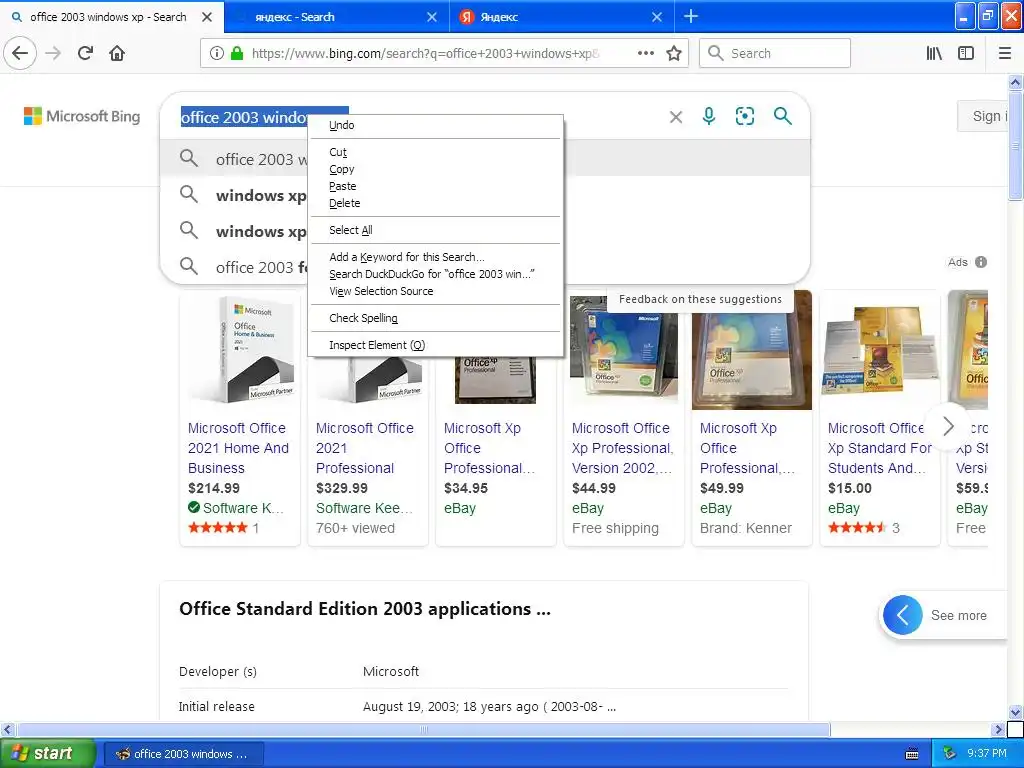Image resolution: width=1024 pixels, height=768 pixels.
Task: Select 'Check Spelling' in context menu
Action: [x=436, y=318]
